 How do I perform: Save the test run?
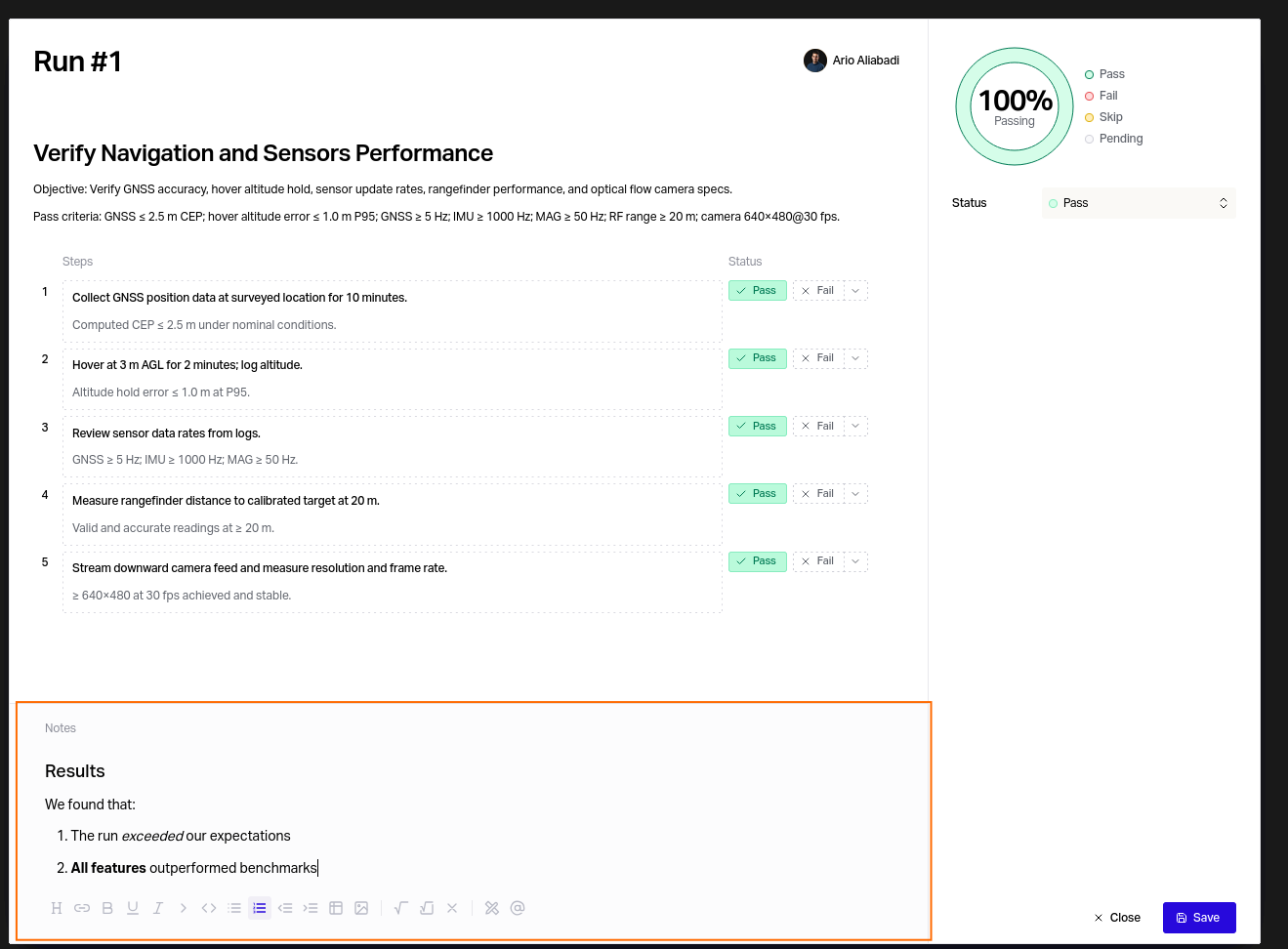tap(1198, 918)
